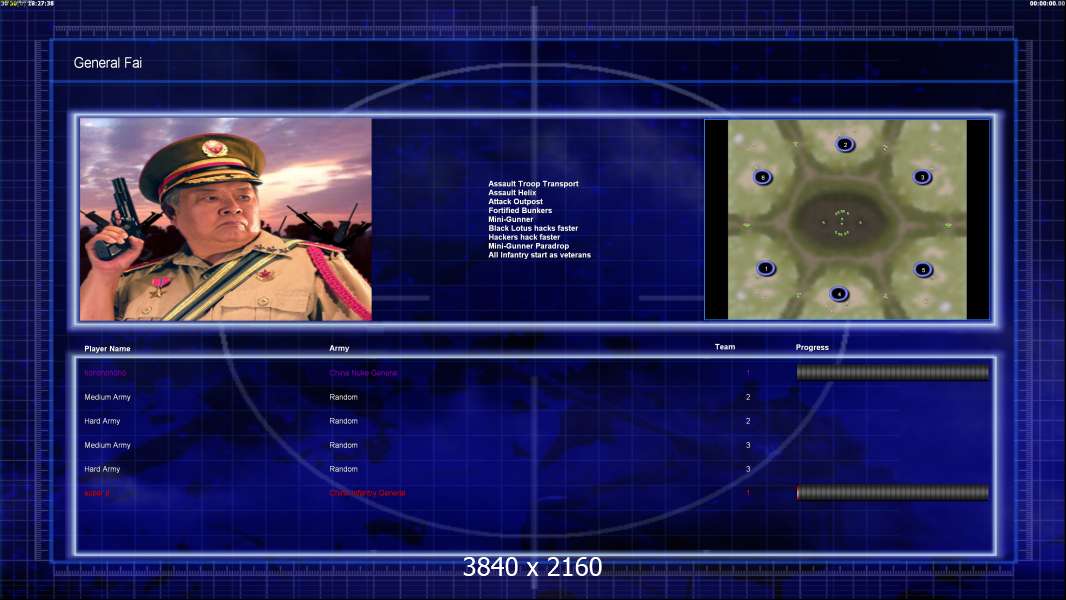Click the Hackers hack faster text
Screen dimensions: 1066x600
[x=524, y=236]
